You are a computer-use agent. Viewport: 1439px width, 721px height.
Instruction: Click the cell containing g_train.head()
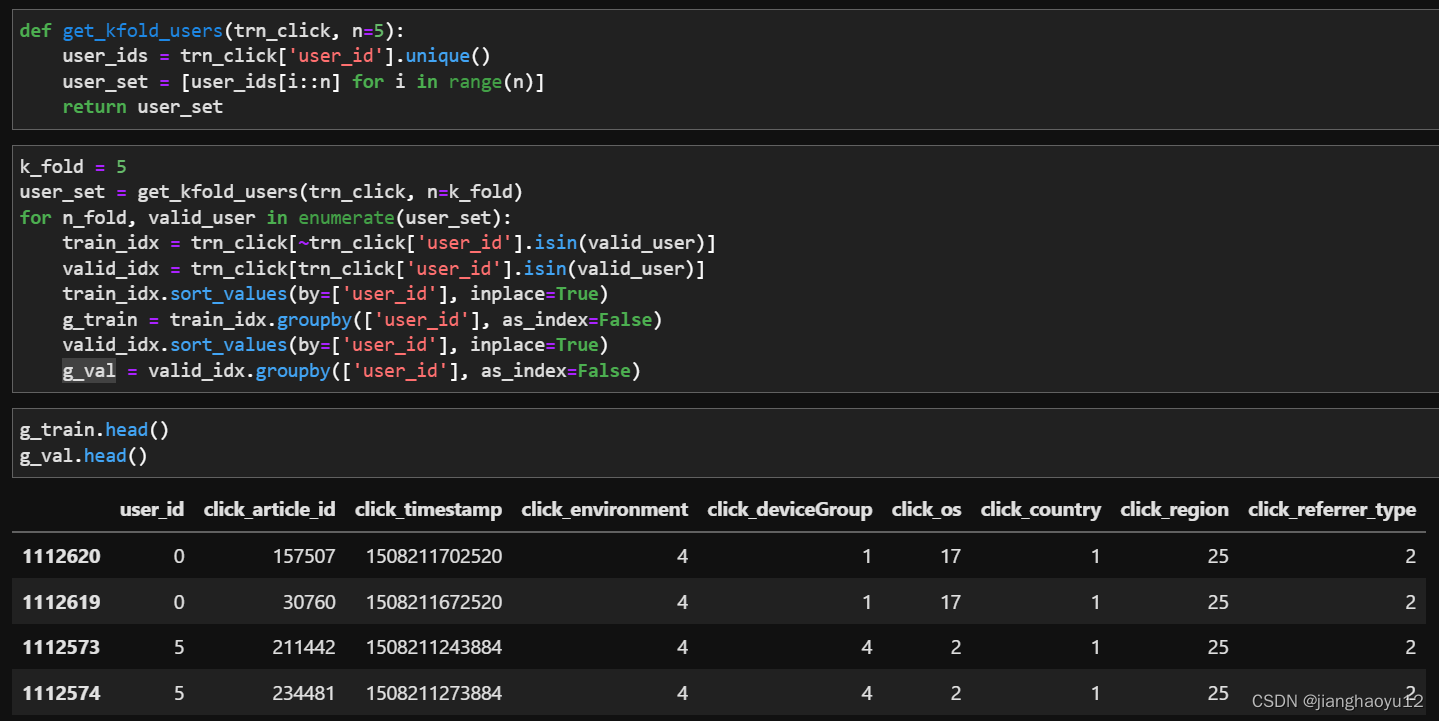point(725,443)
